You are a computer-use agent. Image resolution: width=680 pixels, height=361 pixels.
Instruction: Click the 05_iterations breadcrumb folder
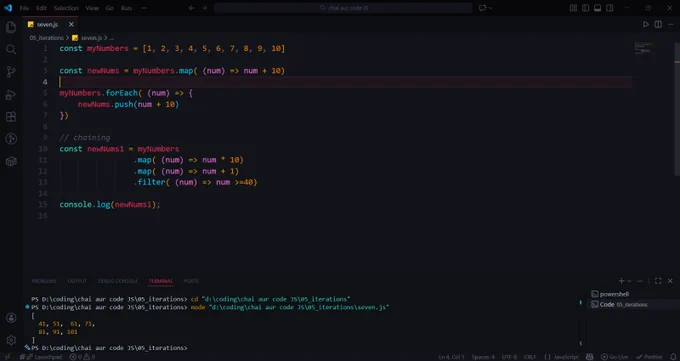click(x=46, y=38)
